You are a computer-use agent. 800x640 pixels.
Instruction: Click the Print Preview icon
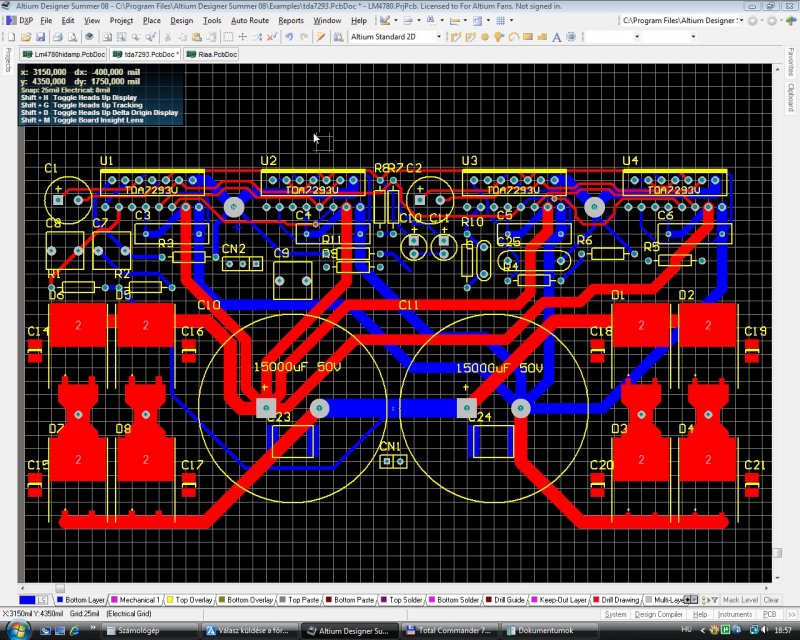[72, 37]
